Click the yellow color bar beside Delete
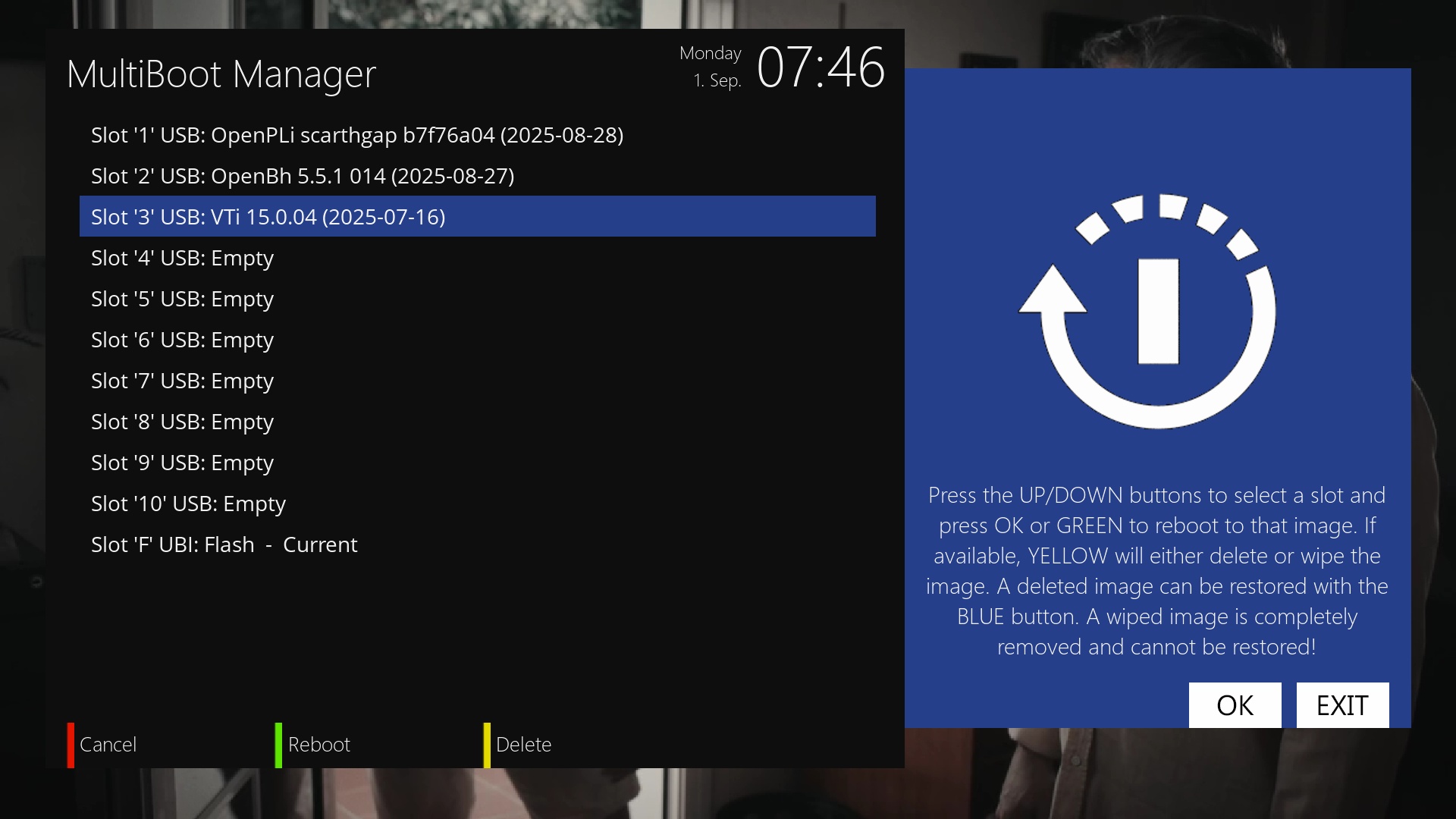1456x819 pixels. [x=487, y=745]
